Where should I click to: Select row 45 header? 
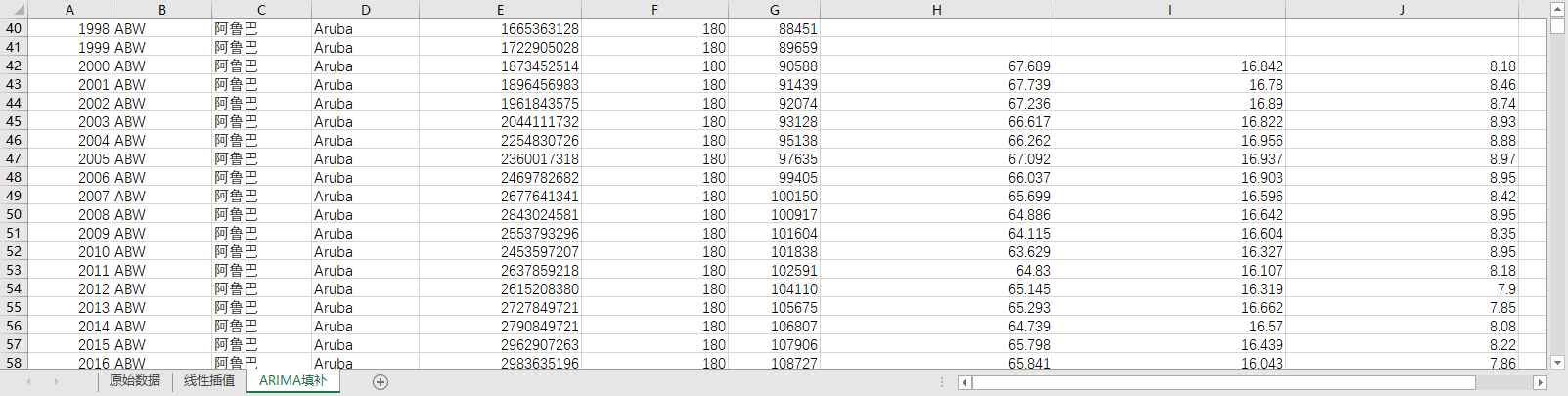pos(14,121)
